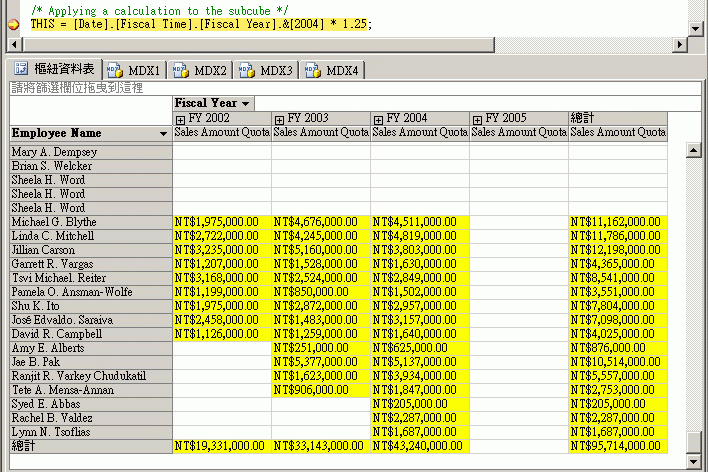Click the NT$2,722,000.00 cell for Linda C. Mitchell

(x=222, y=236)
